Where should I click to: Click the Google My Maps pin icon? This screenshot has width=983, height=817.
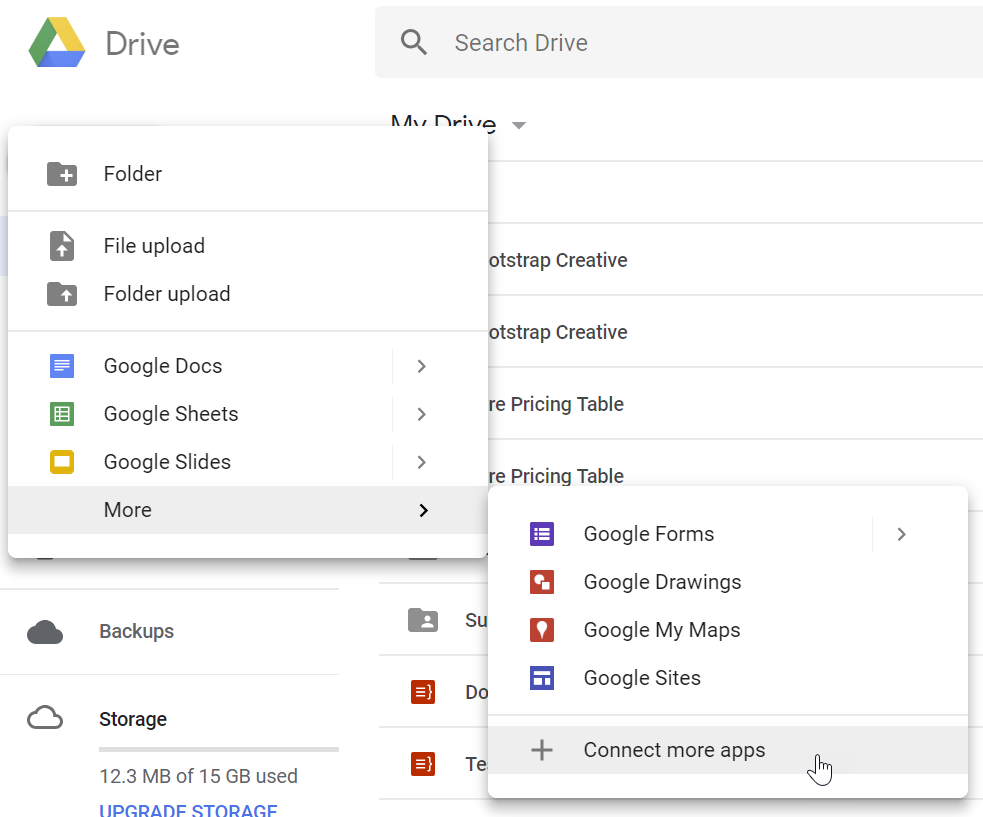coord(542,630)
